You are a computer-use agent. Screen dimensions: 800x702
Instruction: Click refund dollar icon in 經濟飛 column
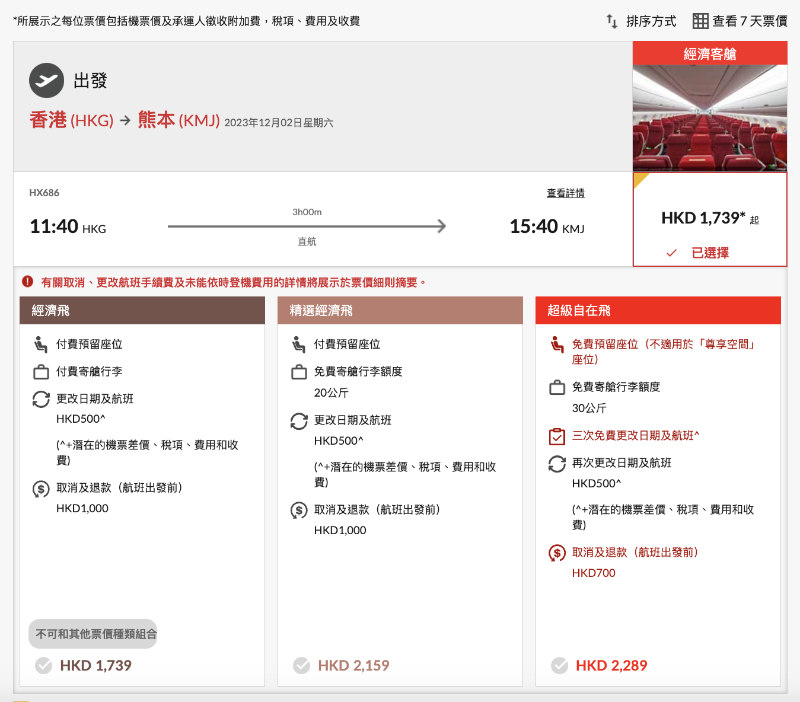[41, 489]
